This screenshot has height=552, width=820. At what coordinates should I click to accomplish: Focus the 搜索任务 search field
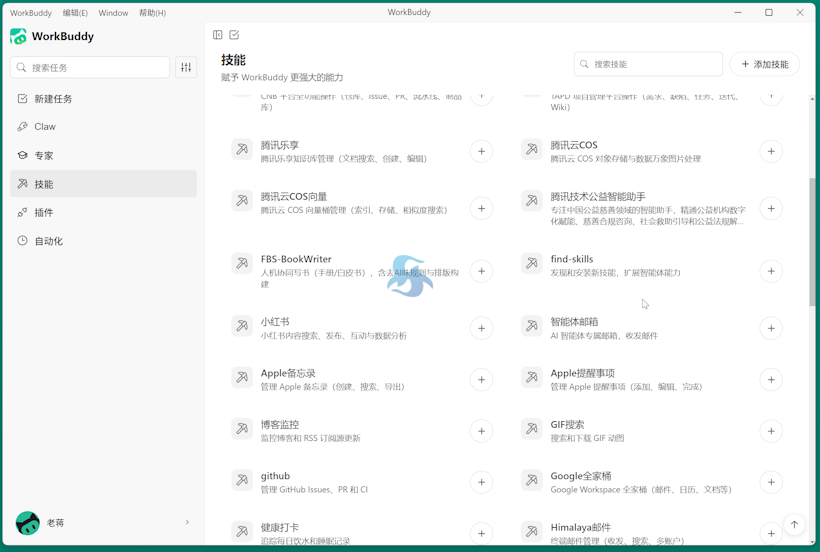click(x=90, y=67)
